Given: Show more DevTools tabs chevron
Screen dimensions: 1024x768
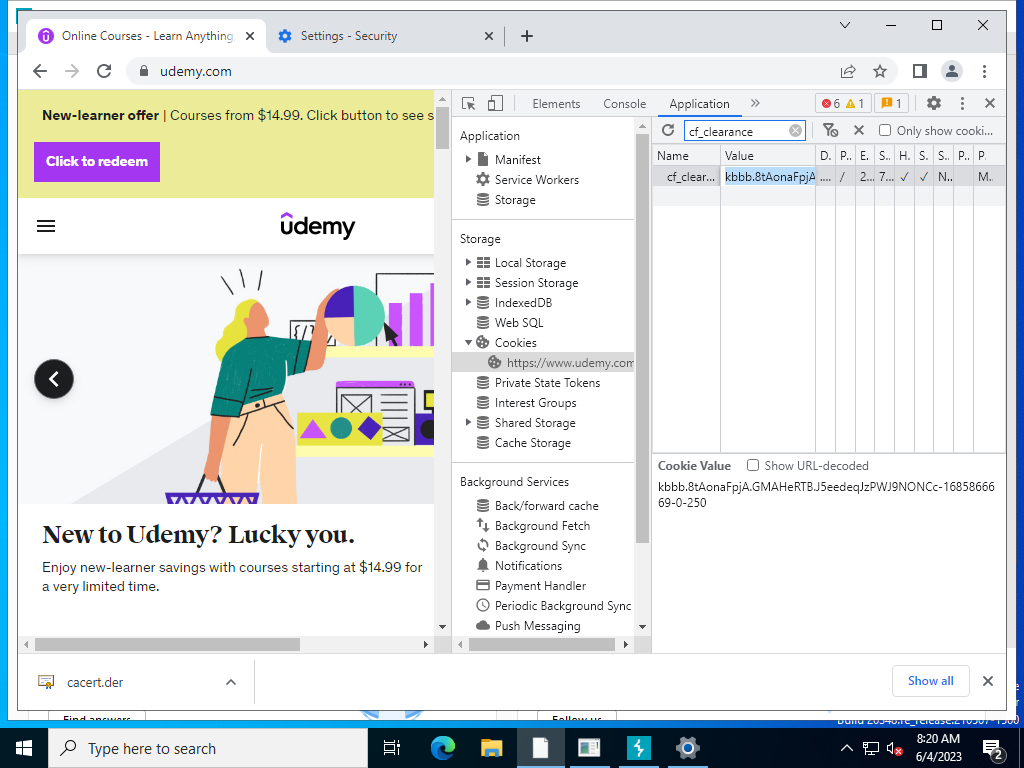Looking at the screenshot, I should [x=755, y=103].
